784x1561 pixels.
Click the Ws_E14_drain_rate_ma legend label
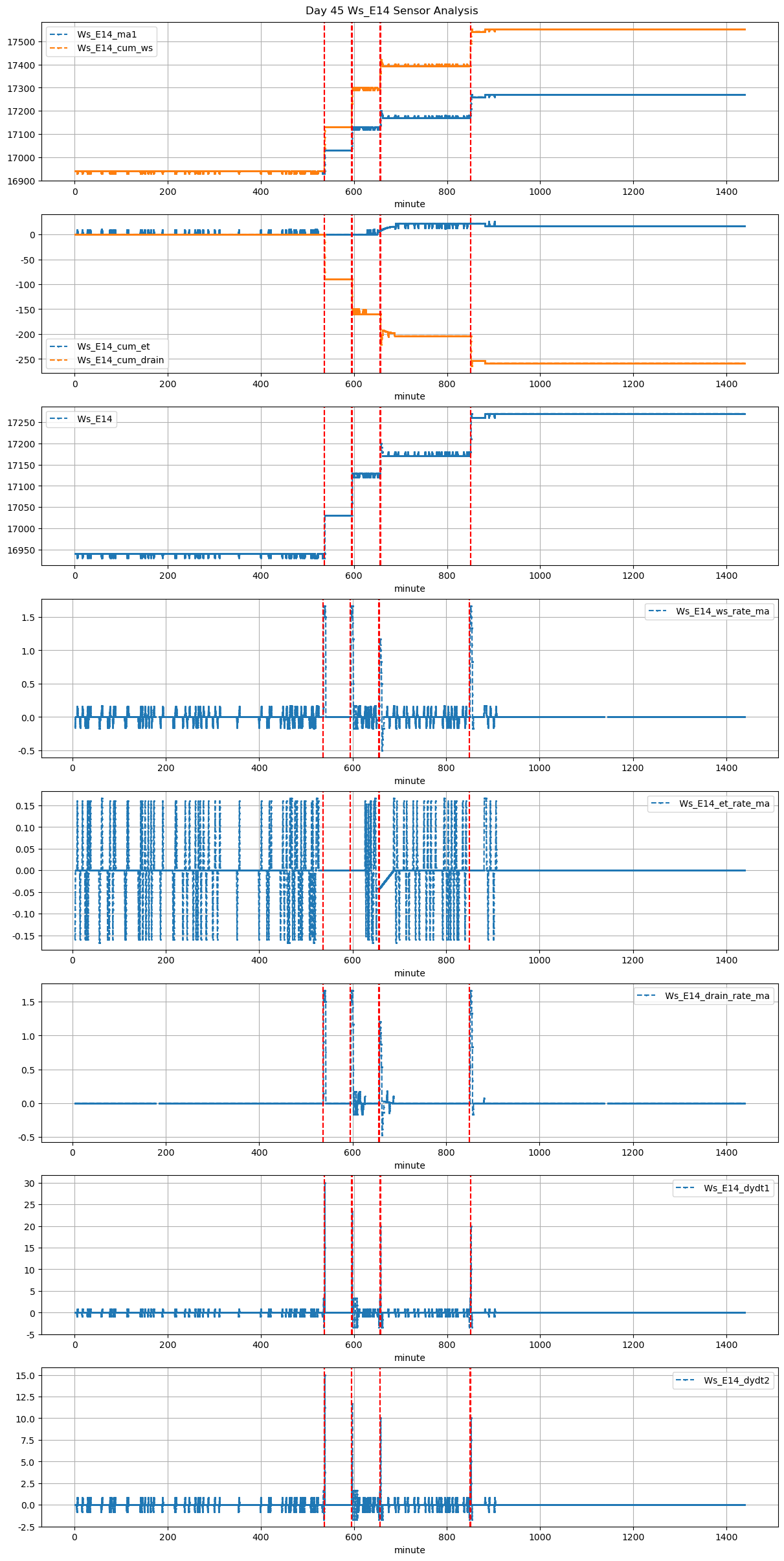point(717,996)
